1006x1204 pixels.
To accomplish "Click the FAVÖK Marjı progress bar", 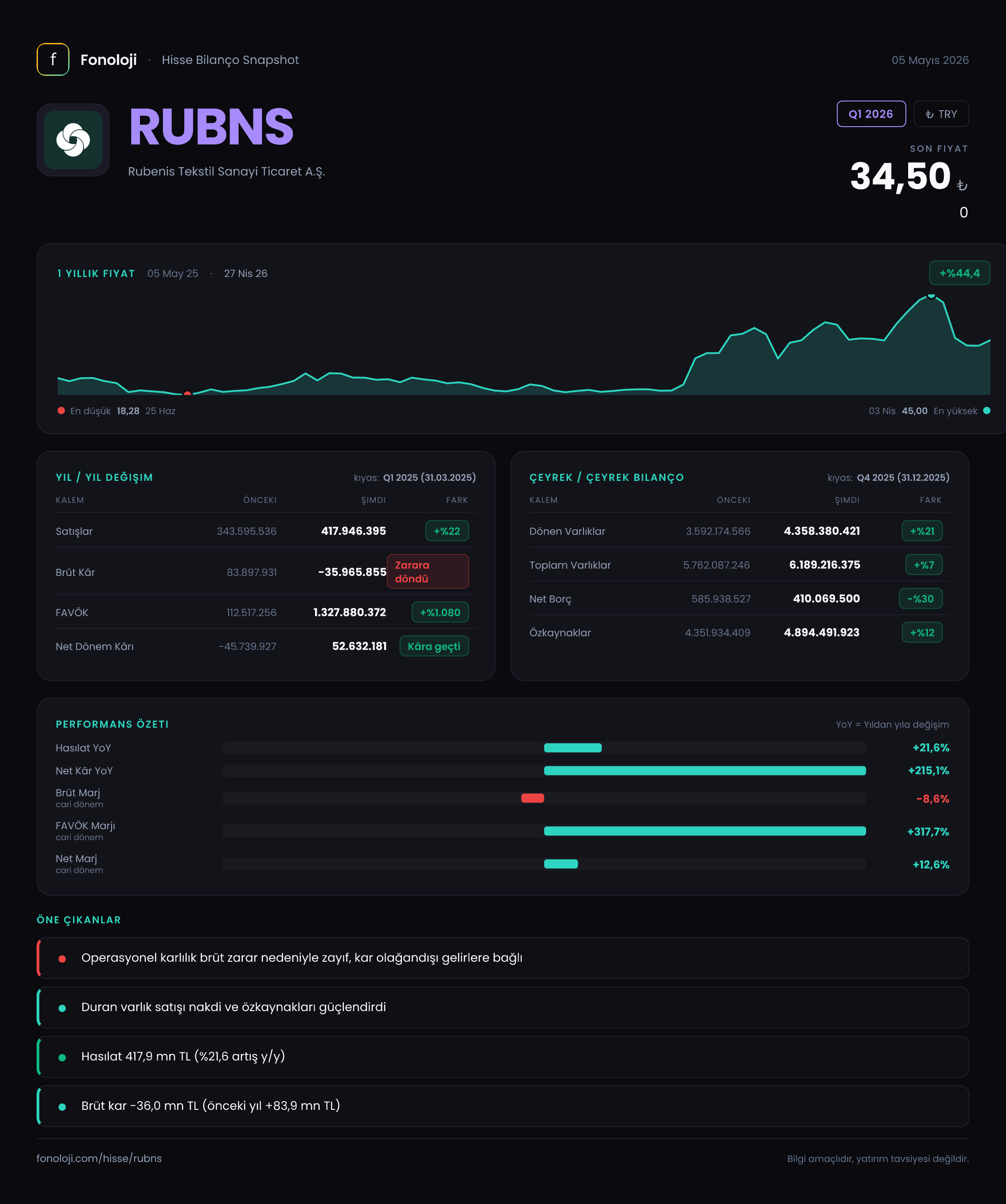I will coord(544,831).
